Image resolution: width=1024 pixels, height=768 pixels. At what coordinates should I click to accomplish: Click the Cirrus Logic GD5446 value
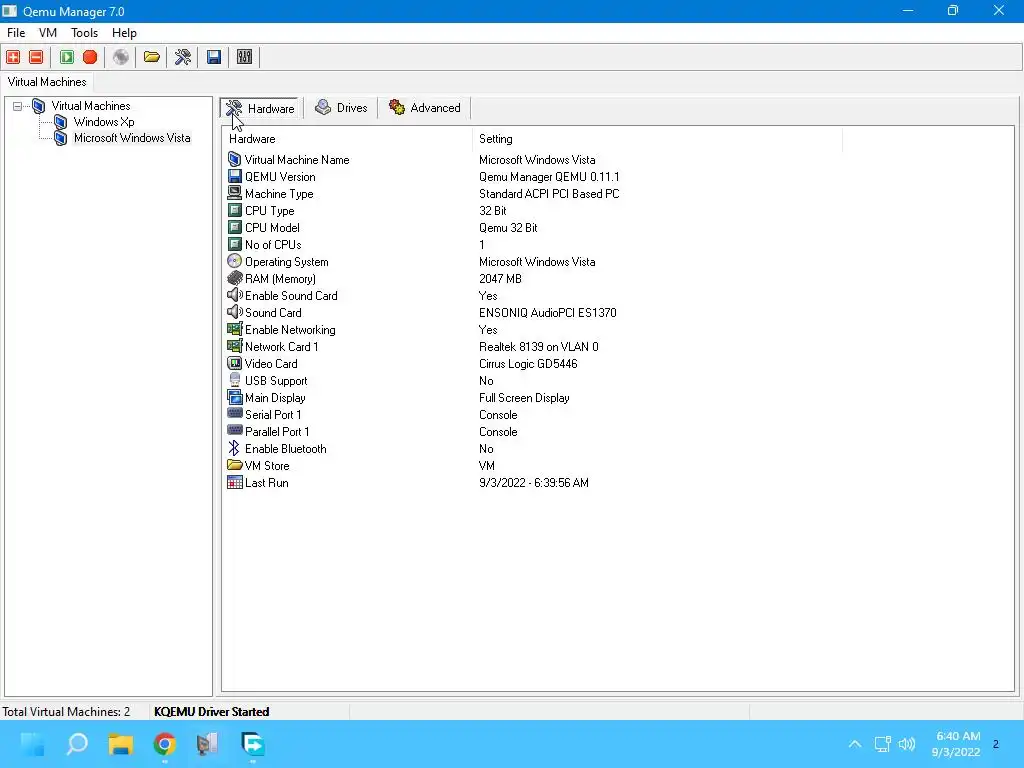(528, 364)
